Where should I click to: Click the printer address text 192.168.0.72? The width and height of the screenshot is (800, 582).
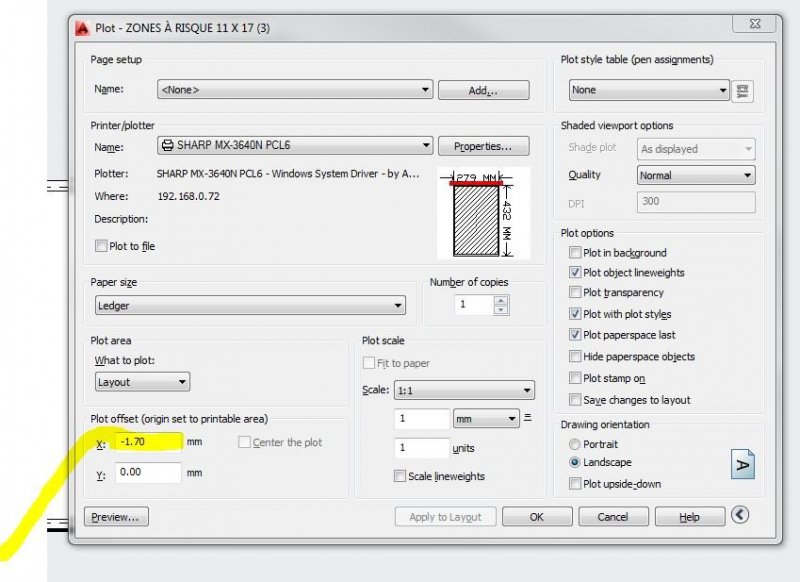pyautogui.click(x=188, y=196)
